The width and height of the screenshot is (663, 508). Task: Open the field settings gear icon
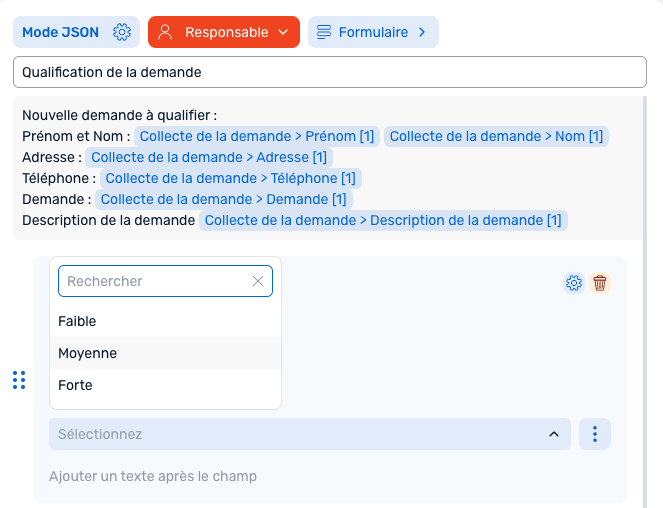click(x=574, y=283)
